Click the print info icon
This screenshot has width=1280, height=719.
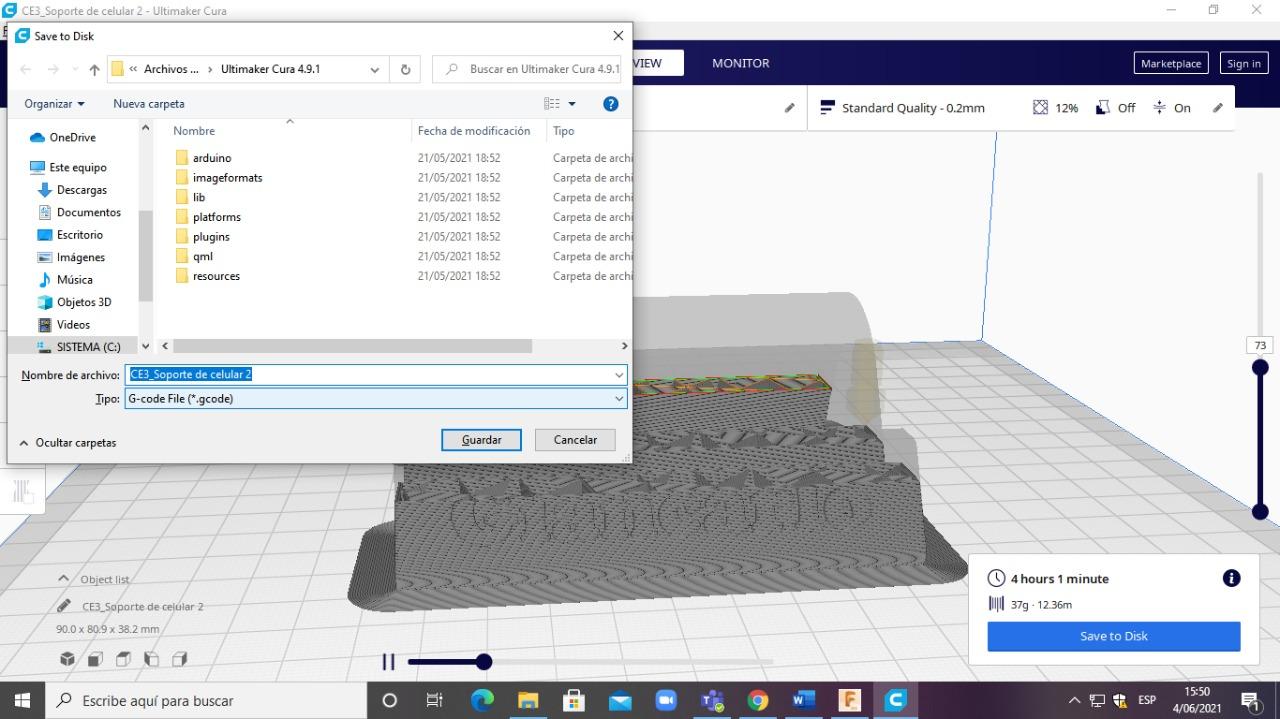(1231, 578)
